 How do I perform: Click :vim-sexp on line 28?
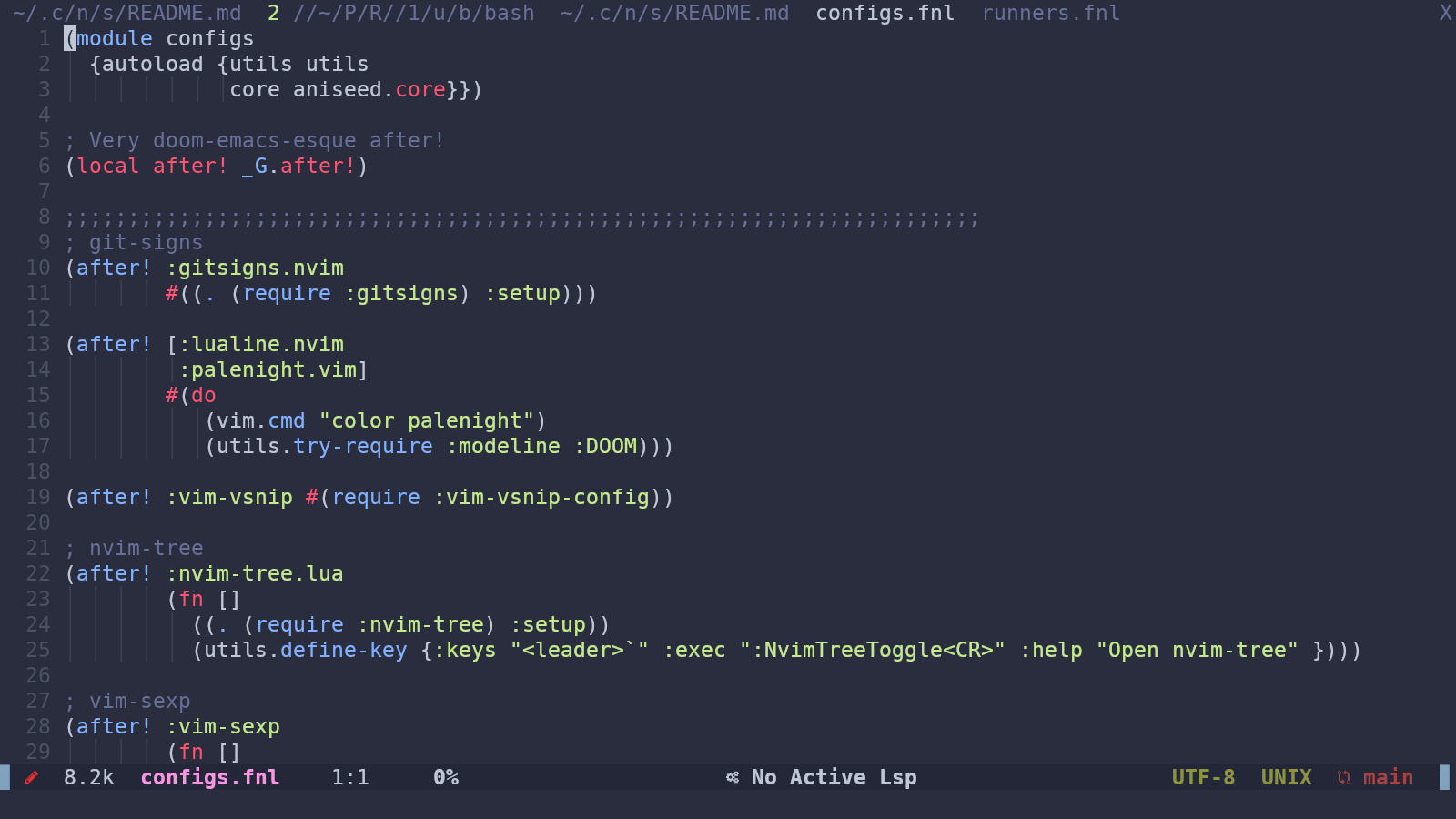tap(223, 726)
